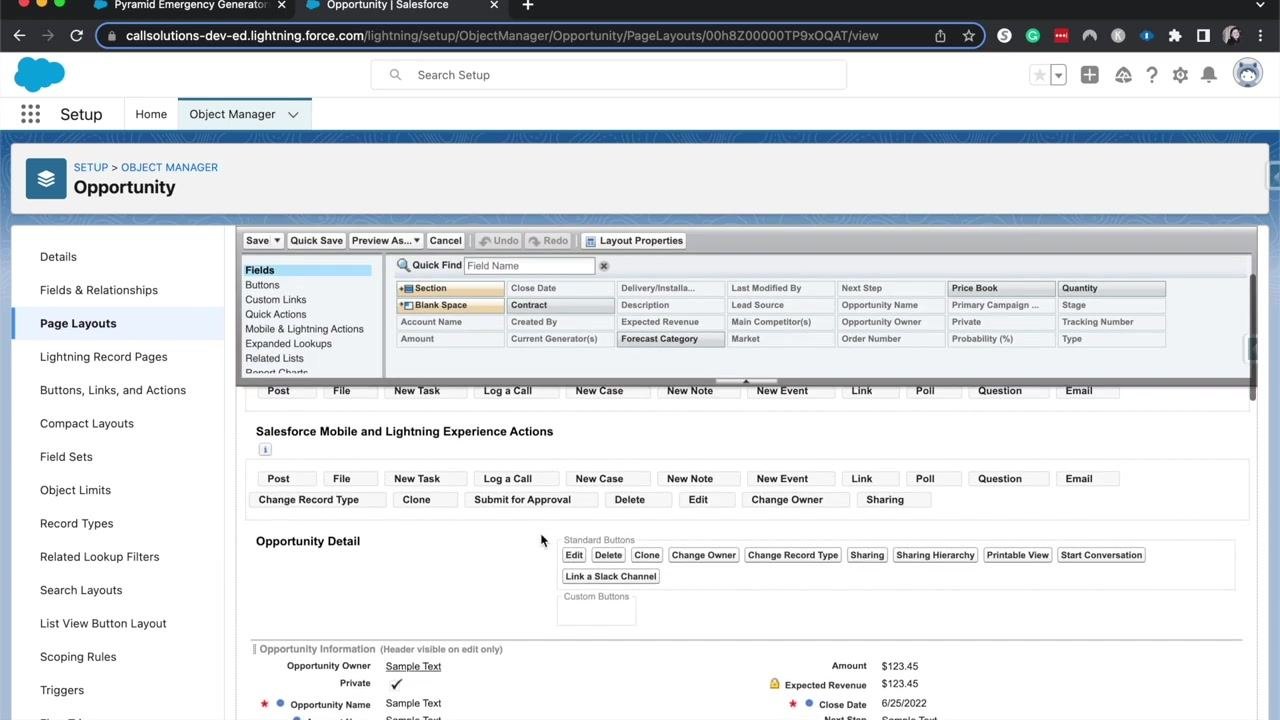Open the Chrome Extensions puzzle menu
Viewport: 1280px width, 720px height.
pyautogui.click(x=1175, y=36)
